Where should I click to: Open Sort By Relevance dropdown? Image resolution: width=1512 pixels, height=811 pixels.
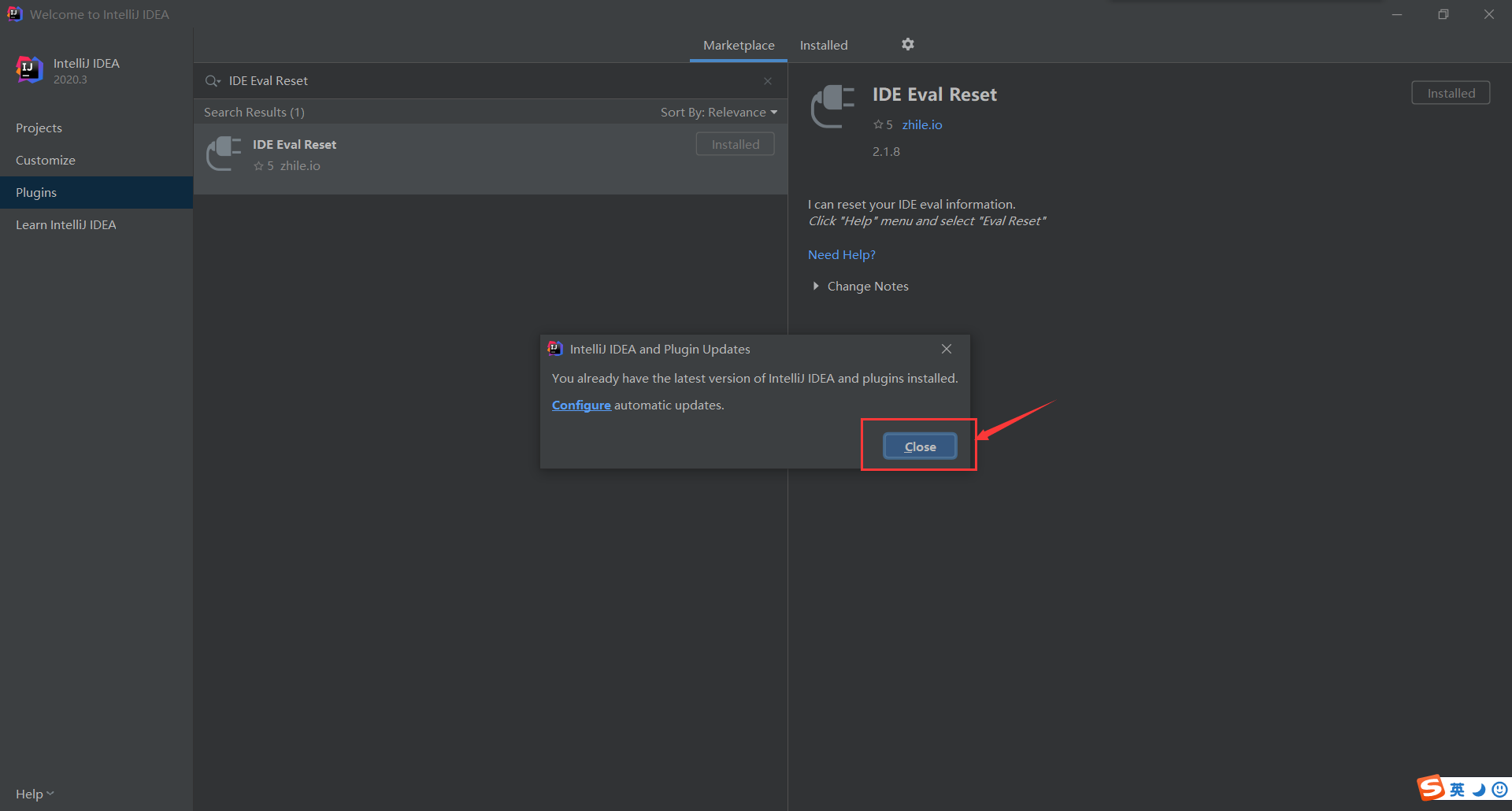coord(719,112)
